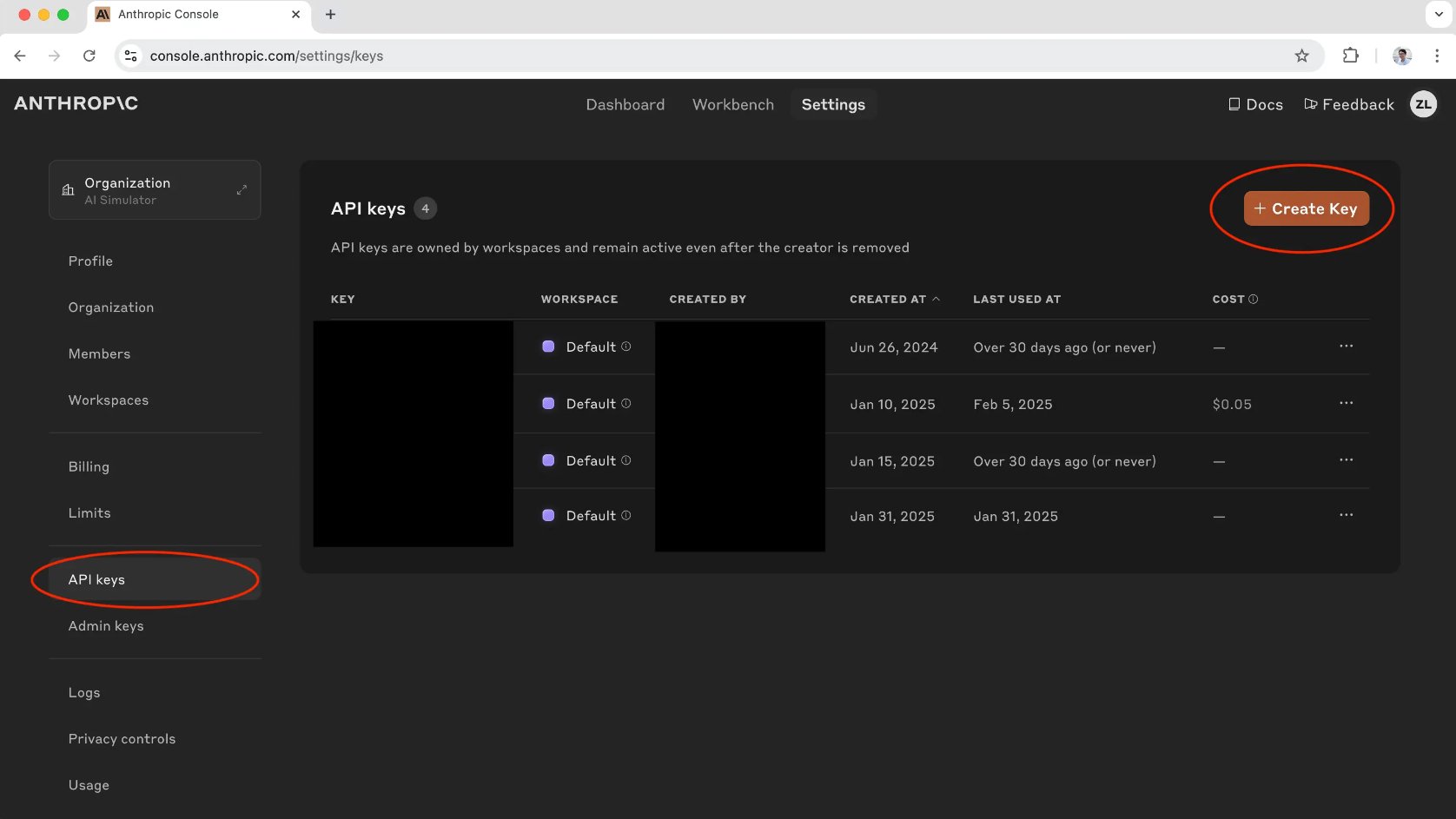Click info icon next to COST header
Image resolution: width=1456 pixels, height=819 pixels.
point(1253,299)
